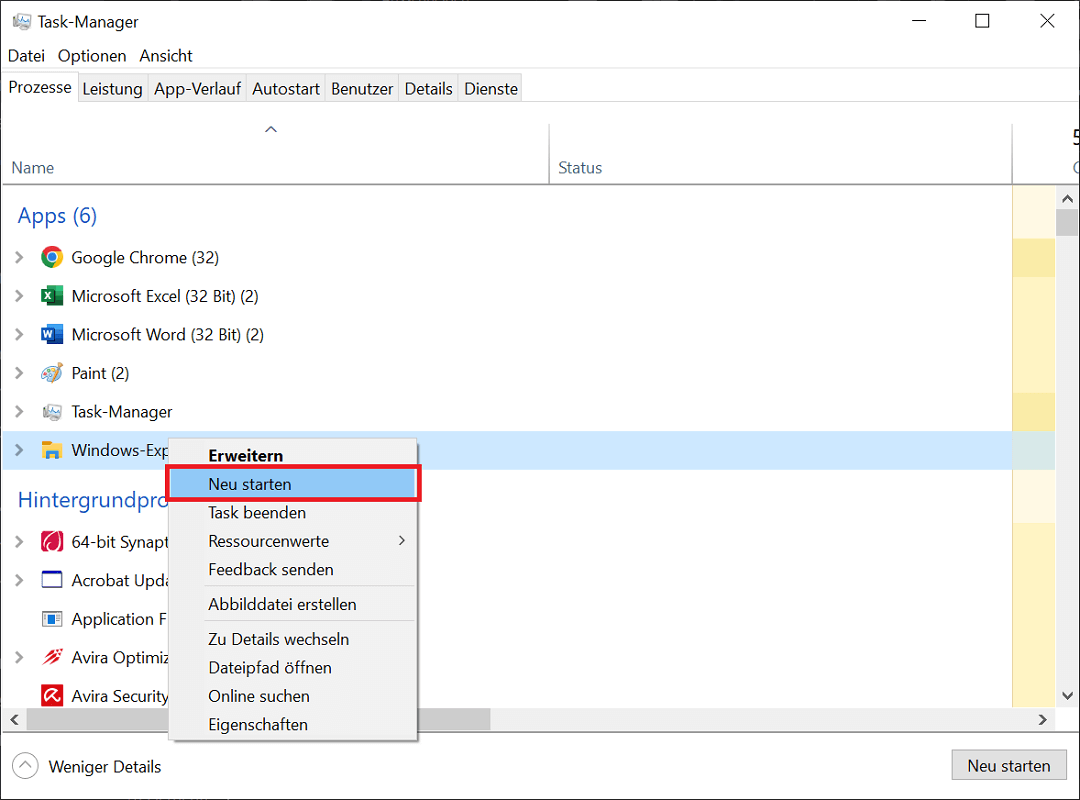This screenshot has width=1080, height=800.
Task: Select the Prozesse tab
Action: coord(40,88)
